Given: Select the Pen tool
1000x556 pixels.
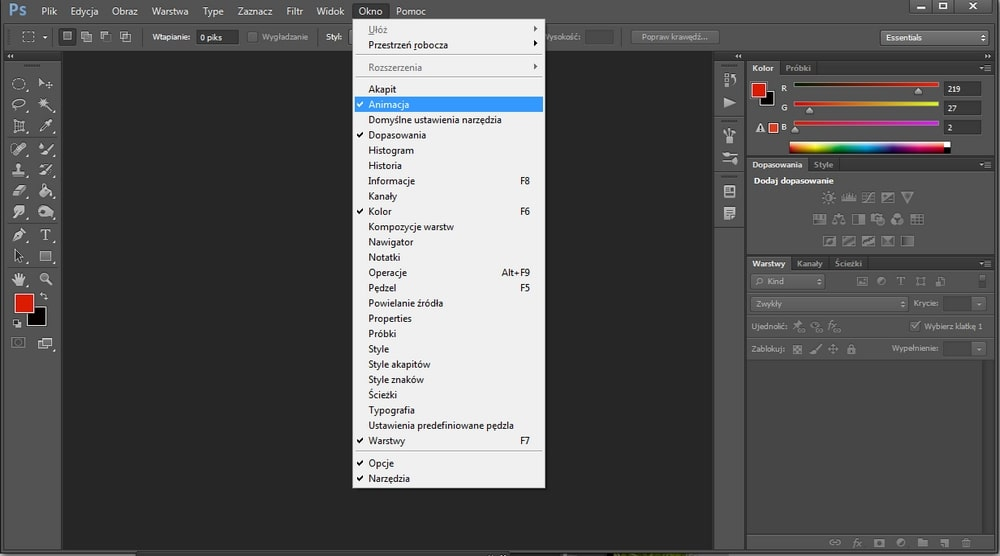Looking at the screenshot, I should 19,235.
